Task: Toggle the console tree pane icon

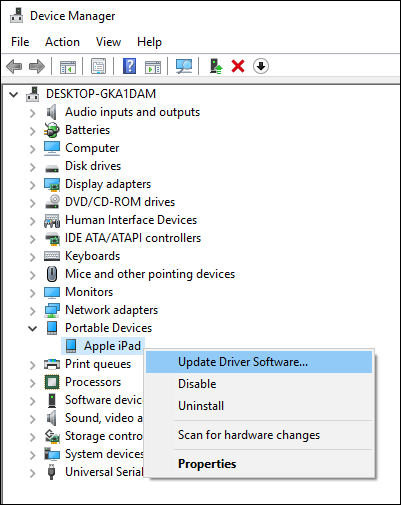Action: tap(68, 67)
